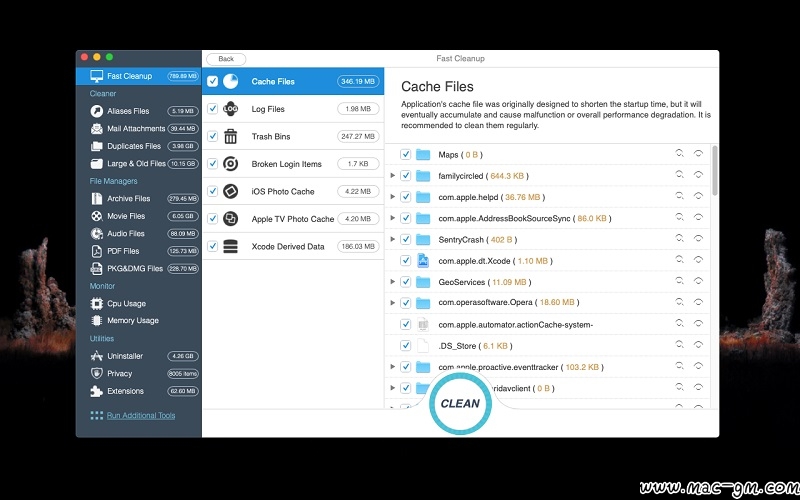Select Movie Files in the sidebar
The width and height of the screenshot is (800, 500).
coord(139,216)
